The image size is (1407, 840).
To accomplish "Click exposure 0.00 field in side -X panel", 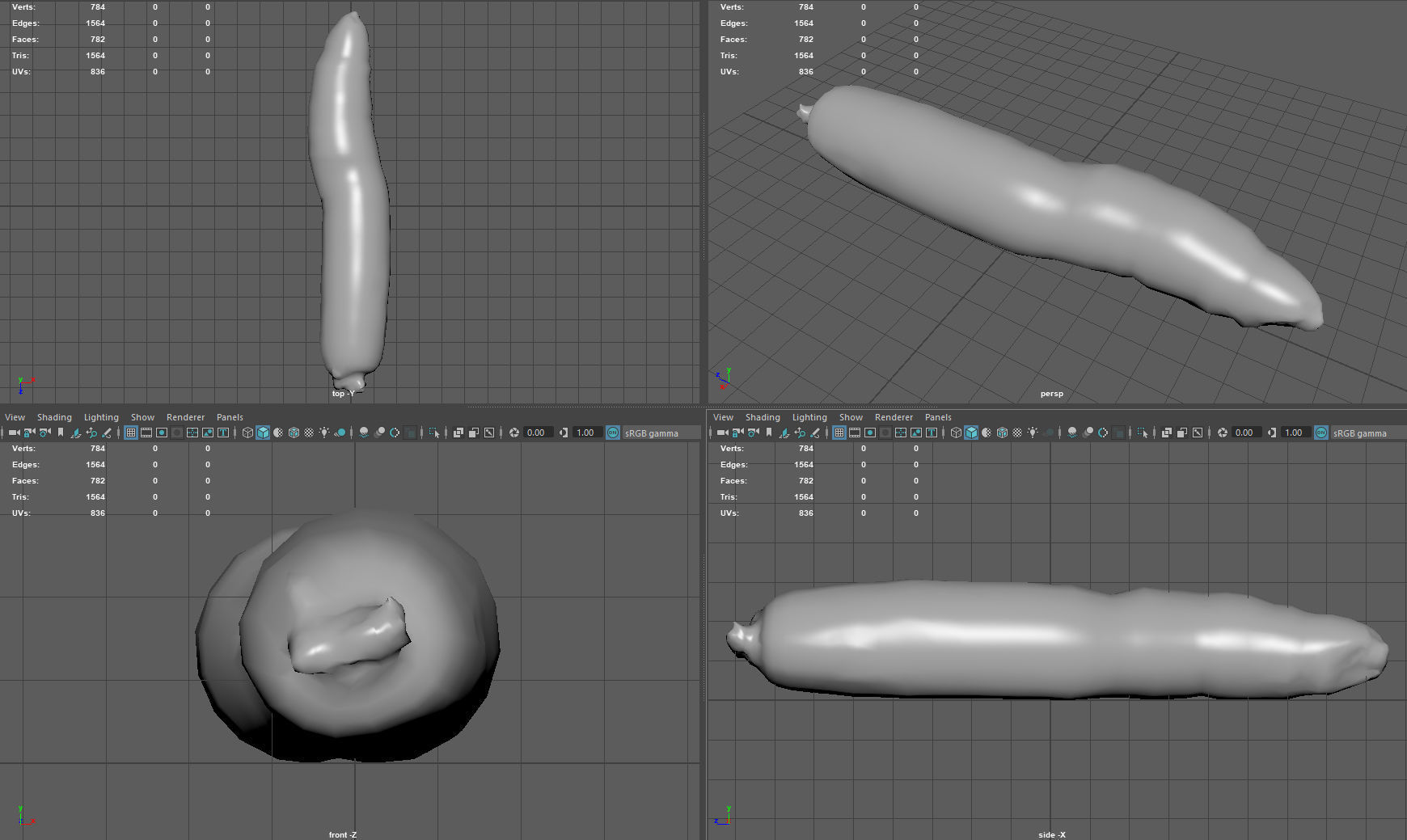I will click(1247, 433).
